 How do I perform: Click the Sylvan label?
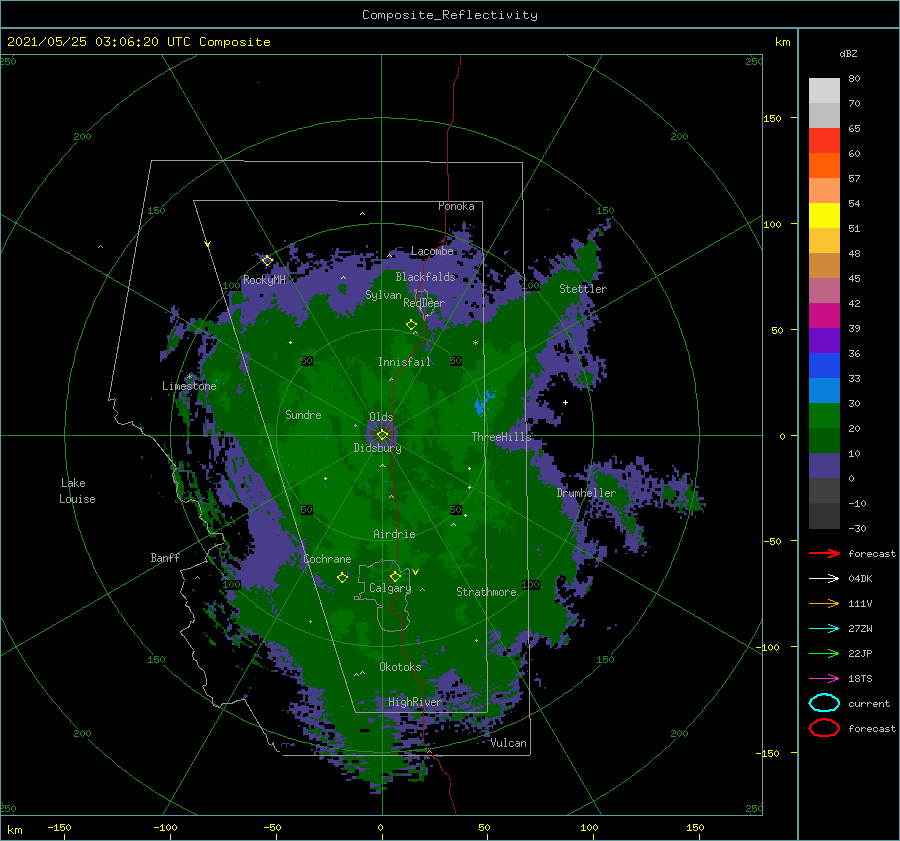click(x=383, y=295)
